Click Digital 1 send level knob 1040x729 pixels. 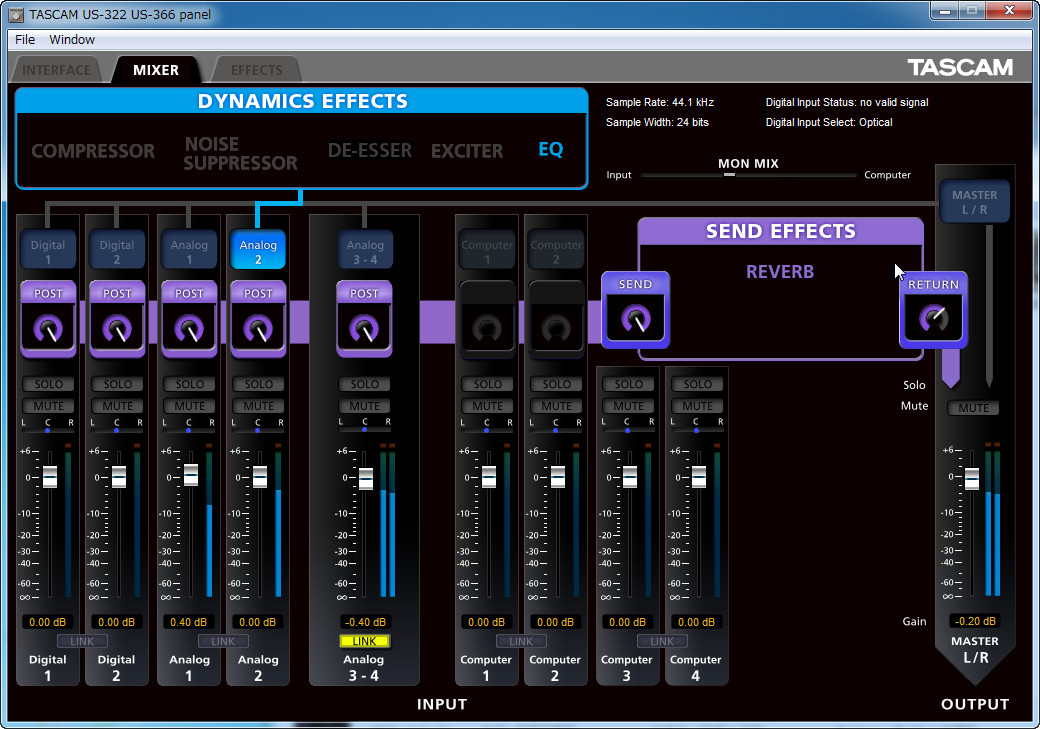48,328
